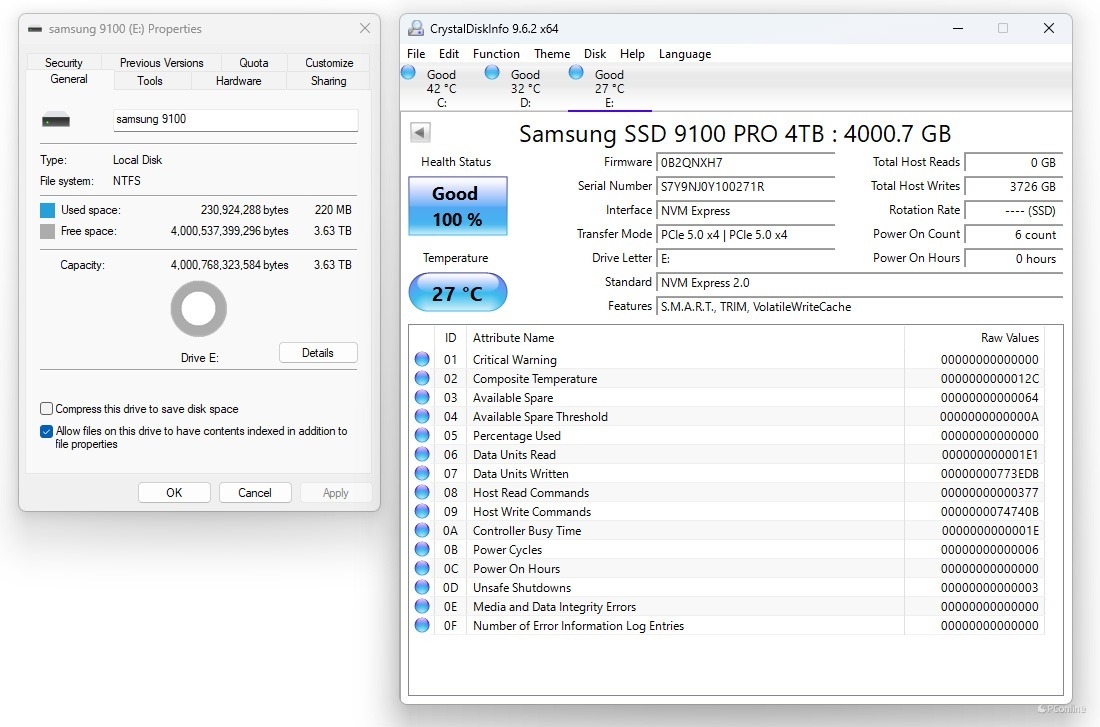The height and width of the screenshot is (727, 1100).
Task: Select the D: drive status orb
Action: 492,73
